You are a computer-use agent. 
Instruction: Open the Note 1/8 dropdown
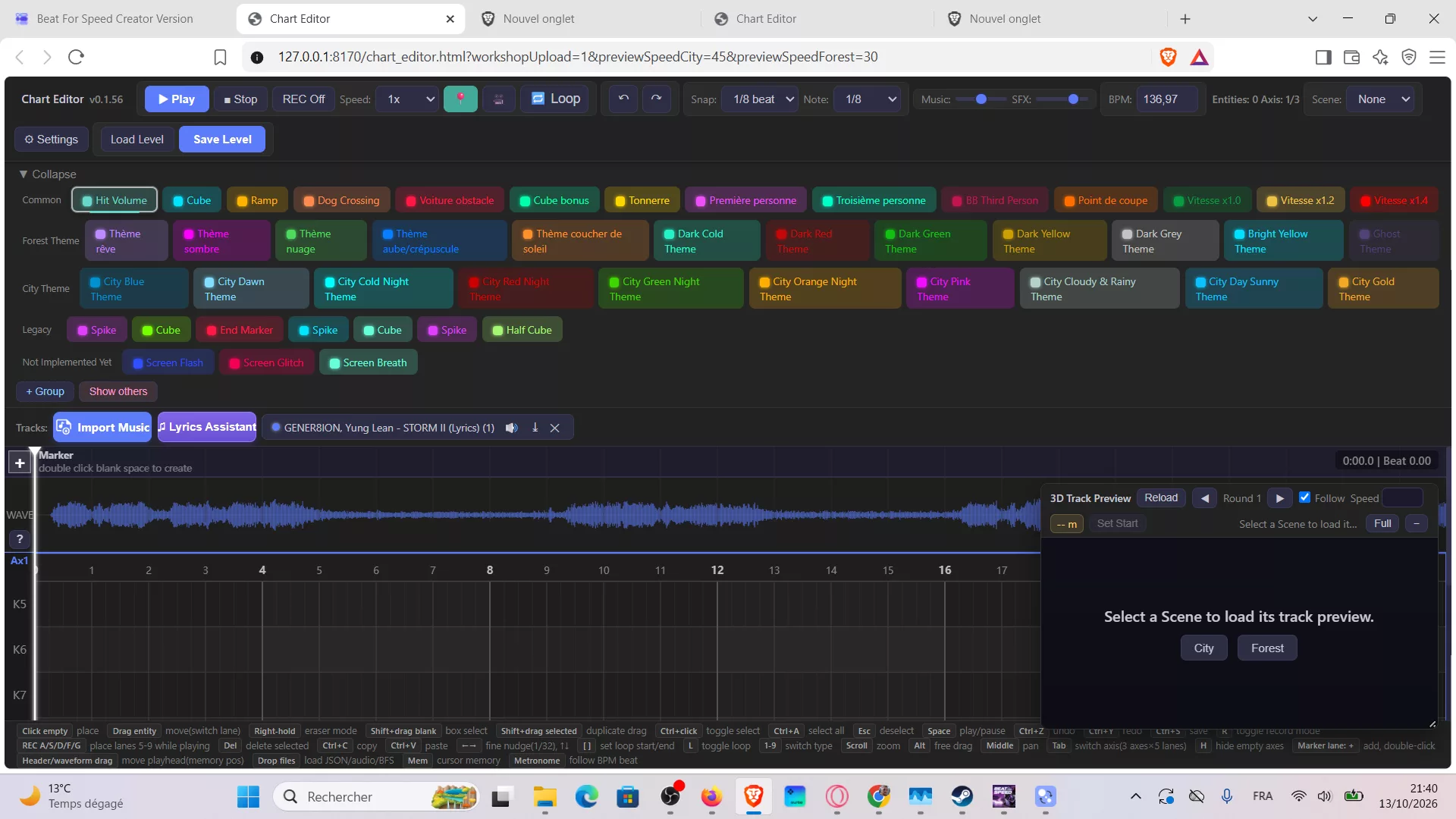coord(867,99)
